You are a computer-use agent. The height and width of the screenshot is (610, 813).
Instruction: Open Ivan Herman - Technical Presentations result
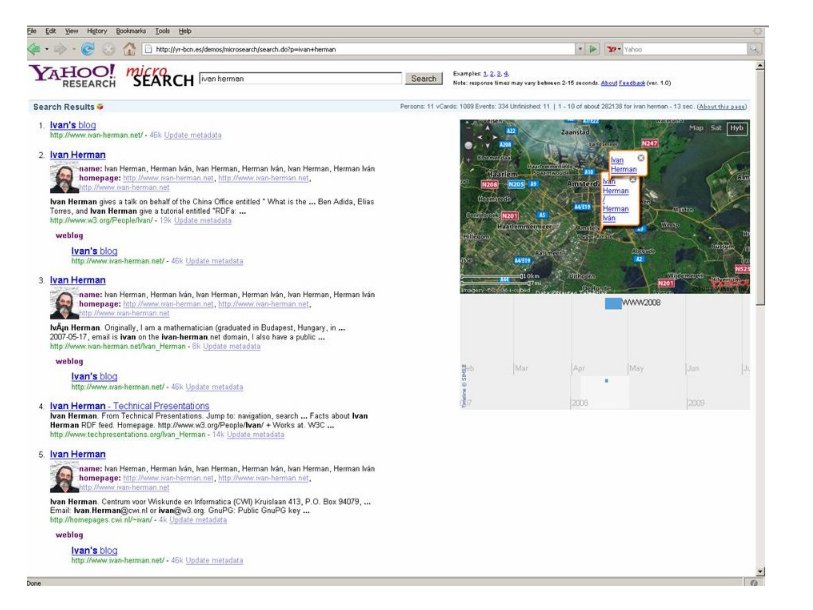(x=130, y=406)
